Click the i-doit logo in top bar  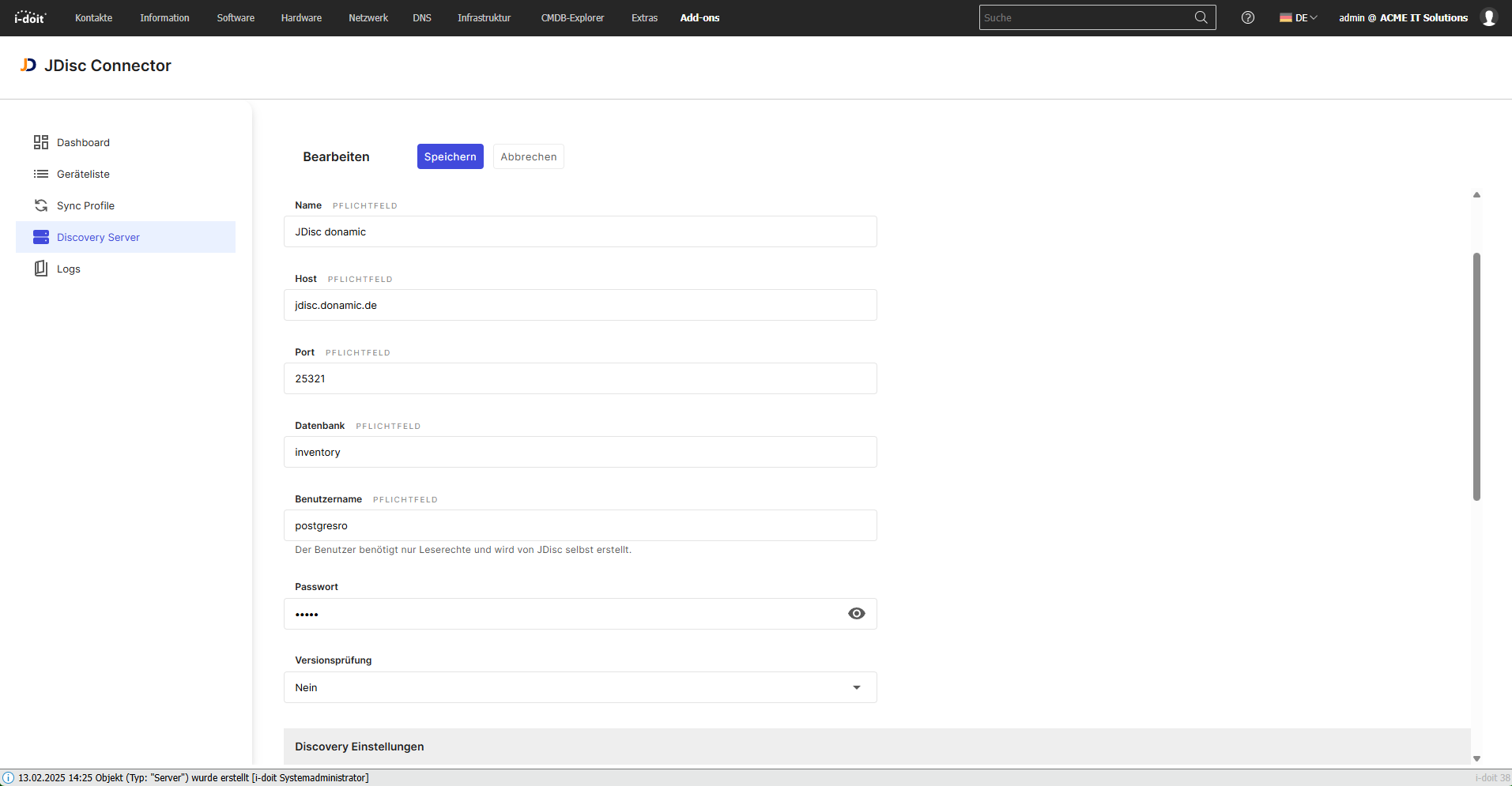click(x=31, y=17)
